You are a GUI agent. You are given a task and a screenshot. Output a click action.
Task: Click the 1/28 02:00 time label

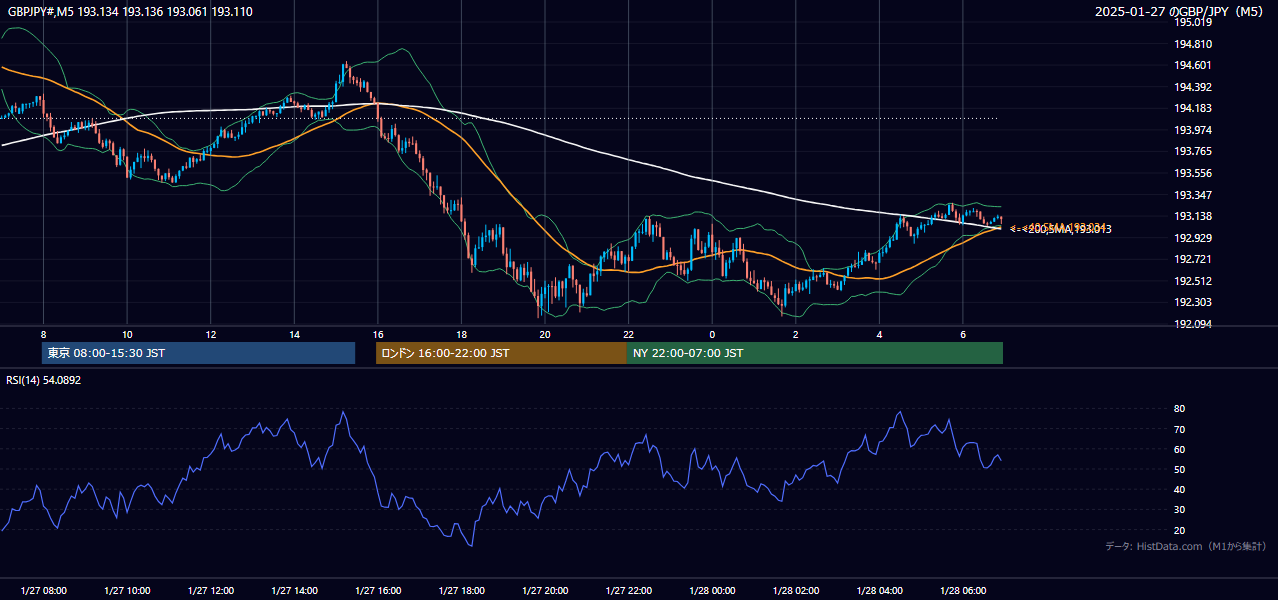[796, 591]
